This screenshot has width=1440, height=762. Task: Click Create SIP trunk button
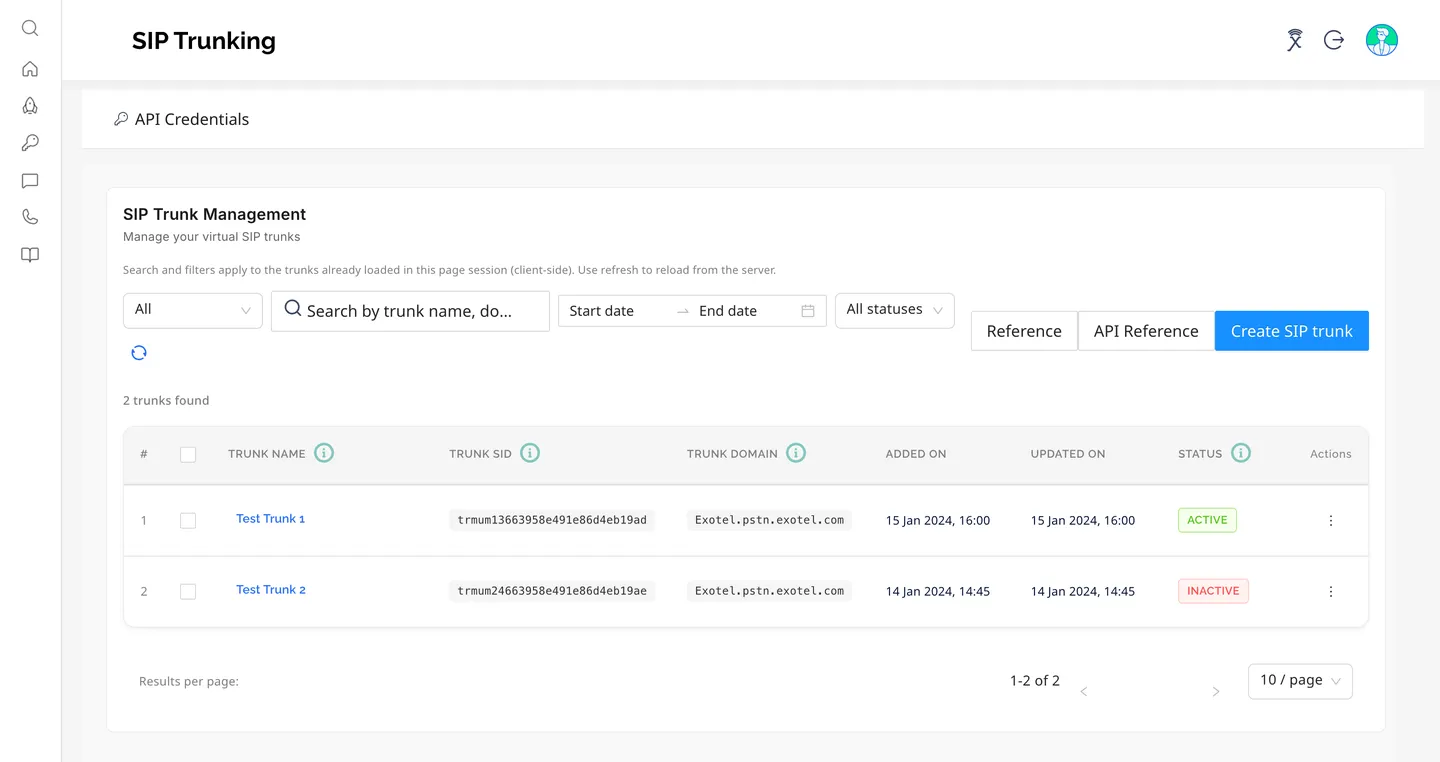point(1292,331)
